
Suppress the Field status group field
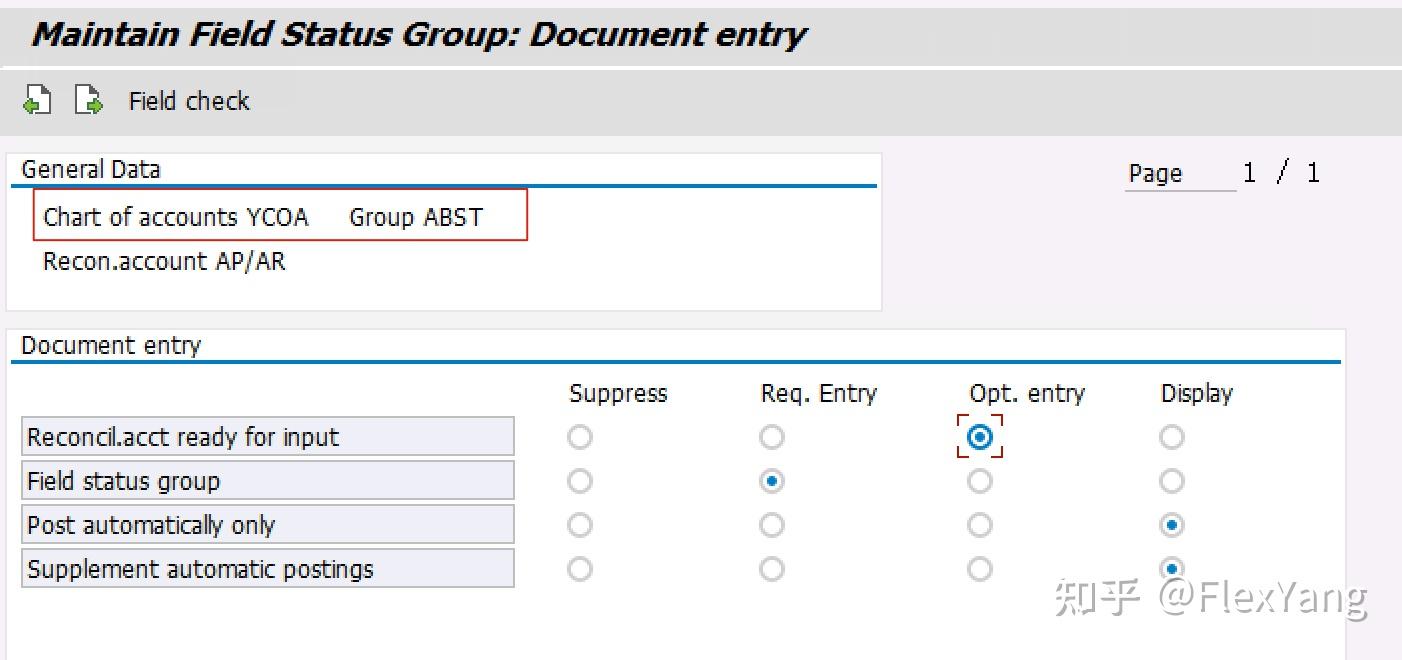580,481
